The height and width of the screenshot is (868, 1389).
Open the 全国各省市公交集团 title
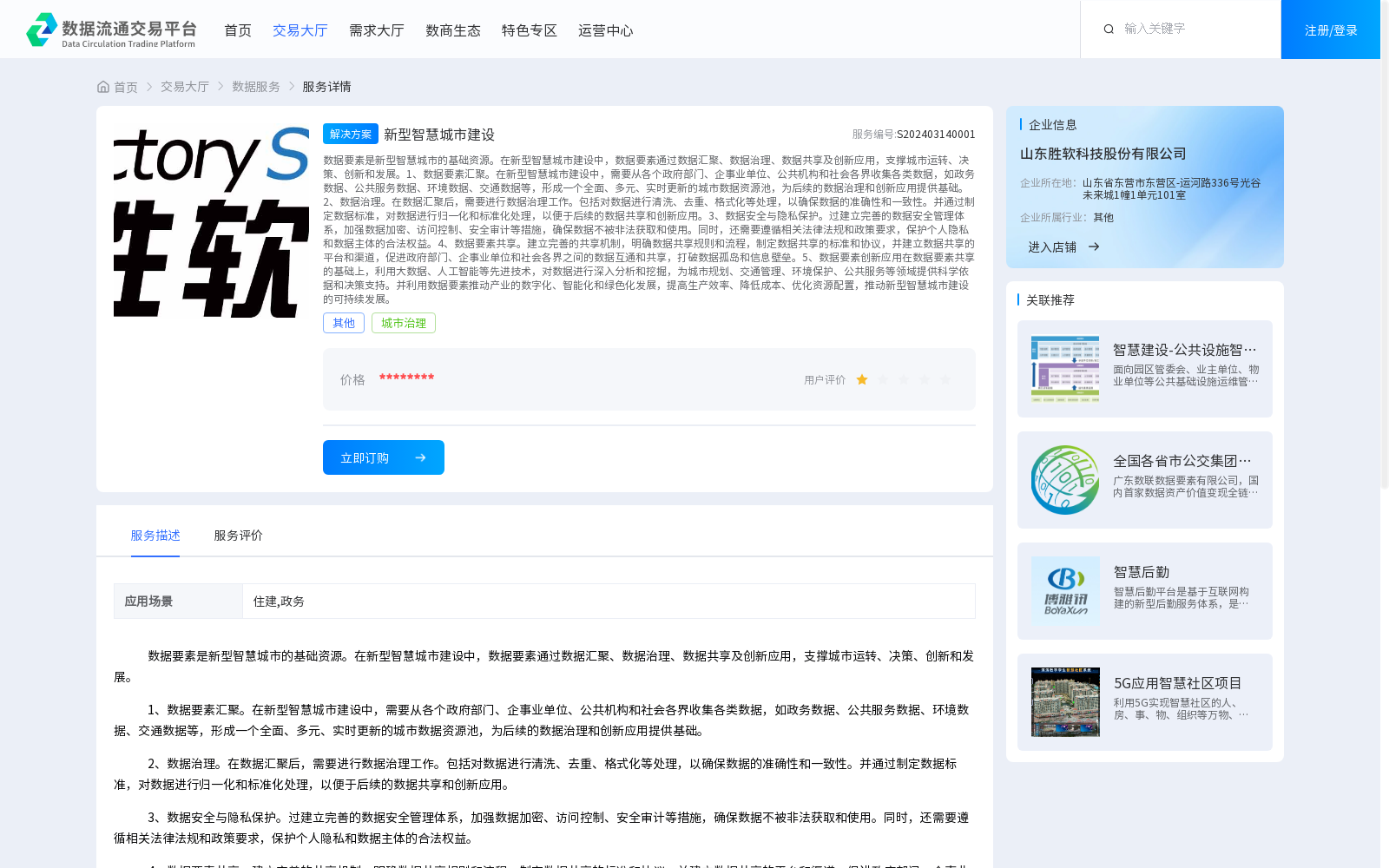click(1182, 461)
